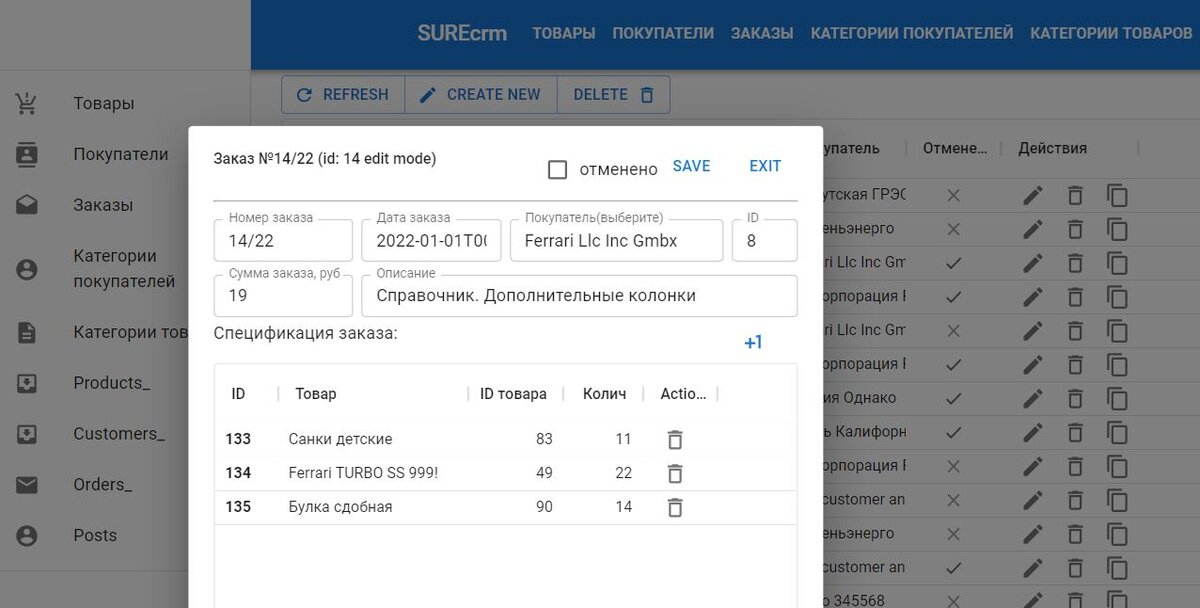
Task: Exit the order edit dialog via EXIT
Action: pos(764,165)
